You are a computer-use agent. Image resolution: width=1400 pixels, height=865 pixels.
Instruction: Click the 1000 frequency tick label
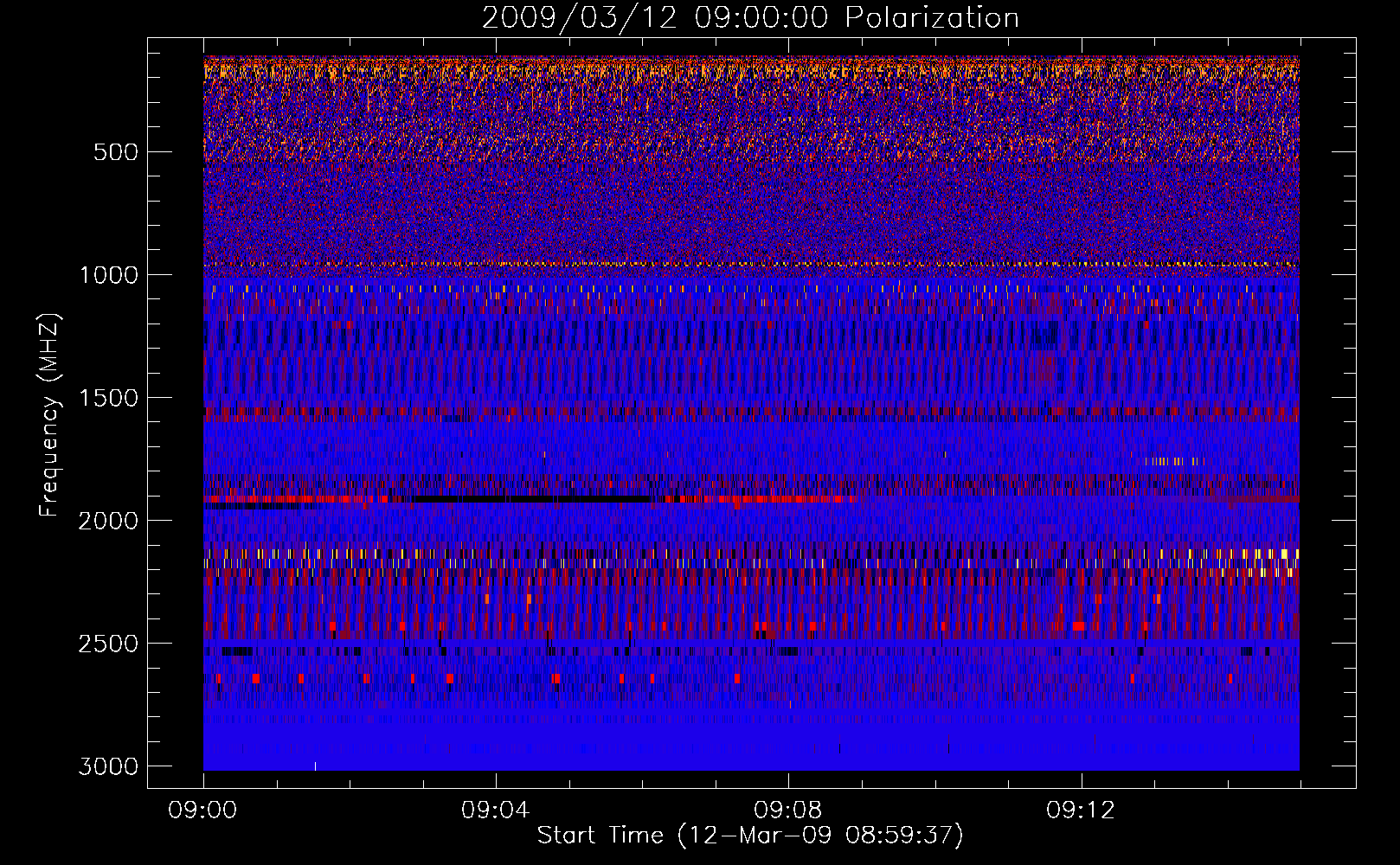[x=108, y=275]
